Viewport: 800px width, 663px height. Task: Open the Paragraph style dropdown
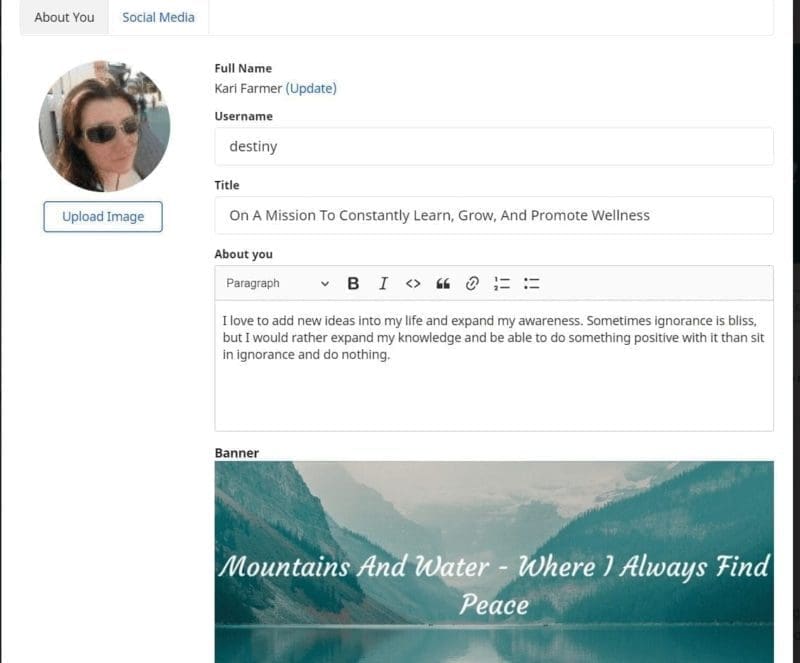[x=277, y=283]
